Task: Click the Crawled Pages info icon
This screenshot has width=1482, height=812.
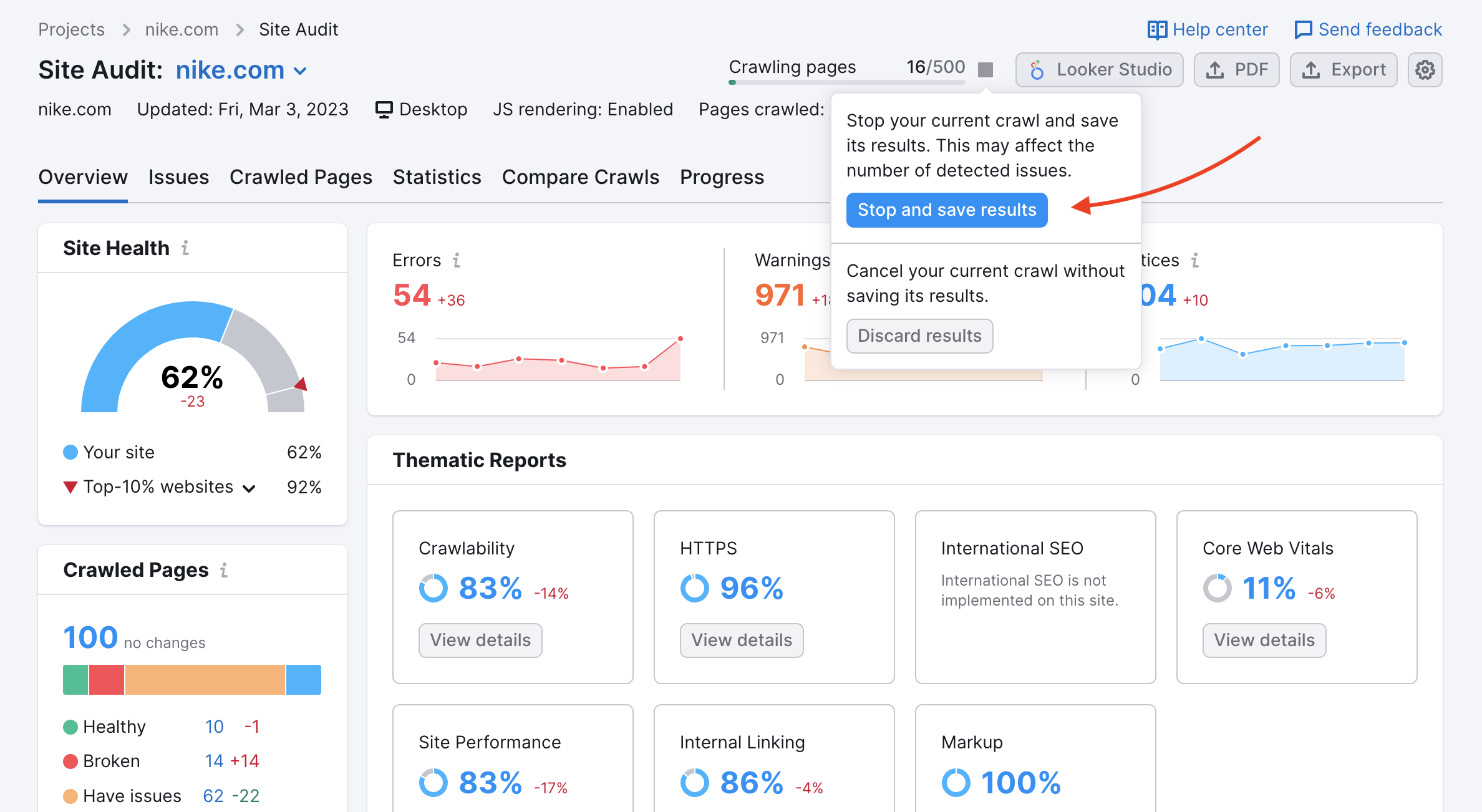Action: [224, 570]
